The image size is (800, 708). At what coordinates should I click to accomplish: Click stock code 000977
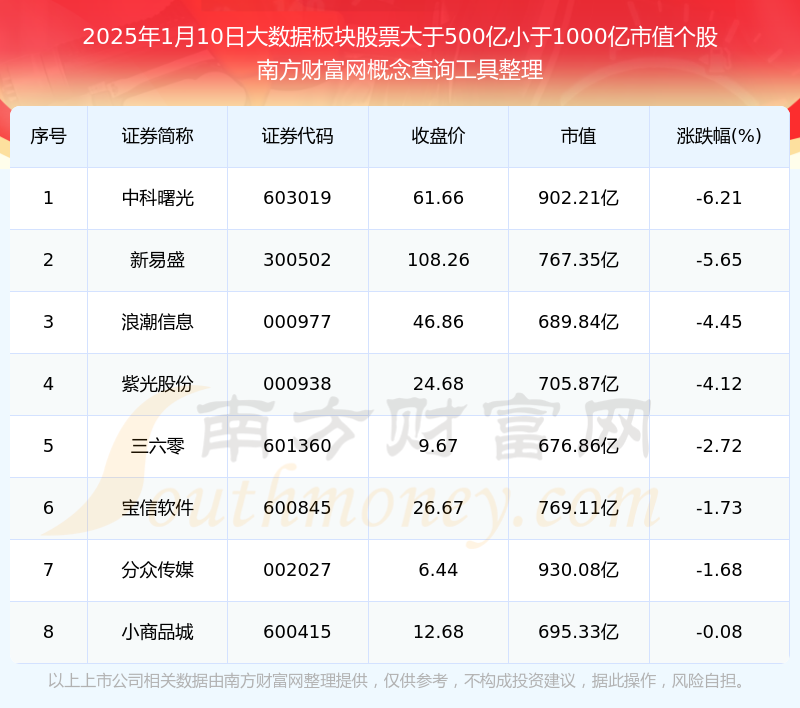click(x=297, y=322)
